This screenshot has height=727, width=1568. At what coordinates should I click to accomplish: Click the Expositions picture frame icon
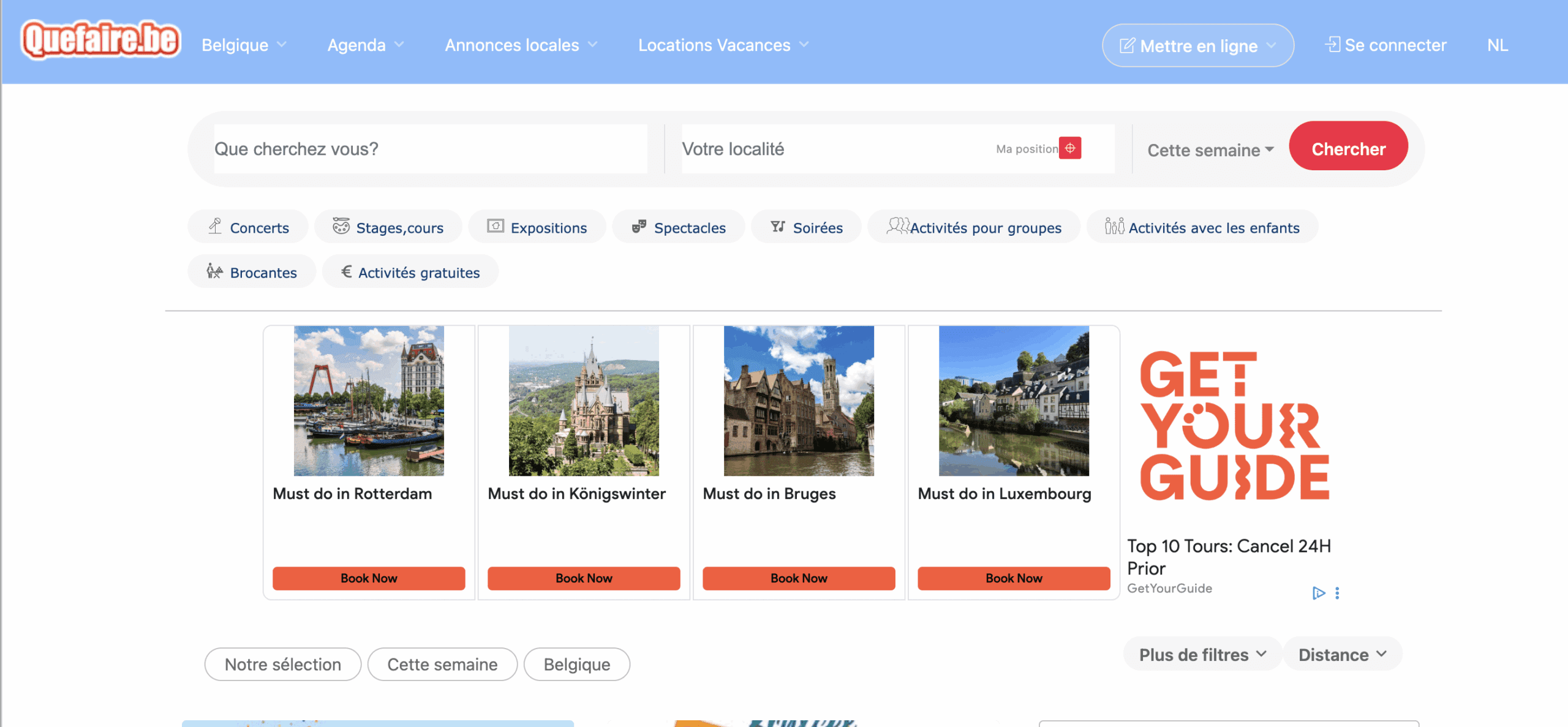pyautogui.click(x=495, y=227)
